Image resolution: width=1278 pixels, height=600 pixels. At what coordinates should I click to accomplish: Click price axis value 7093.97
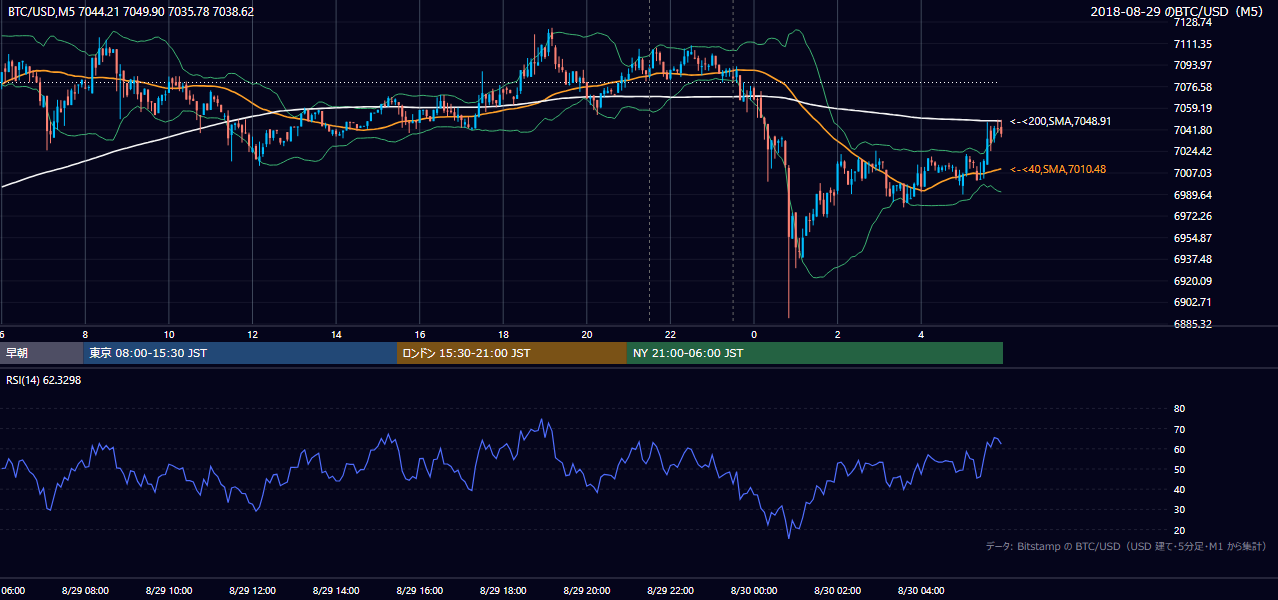pyautogui.click(x=1193, y=65)
